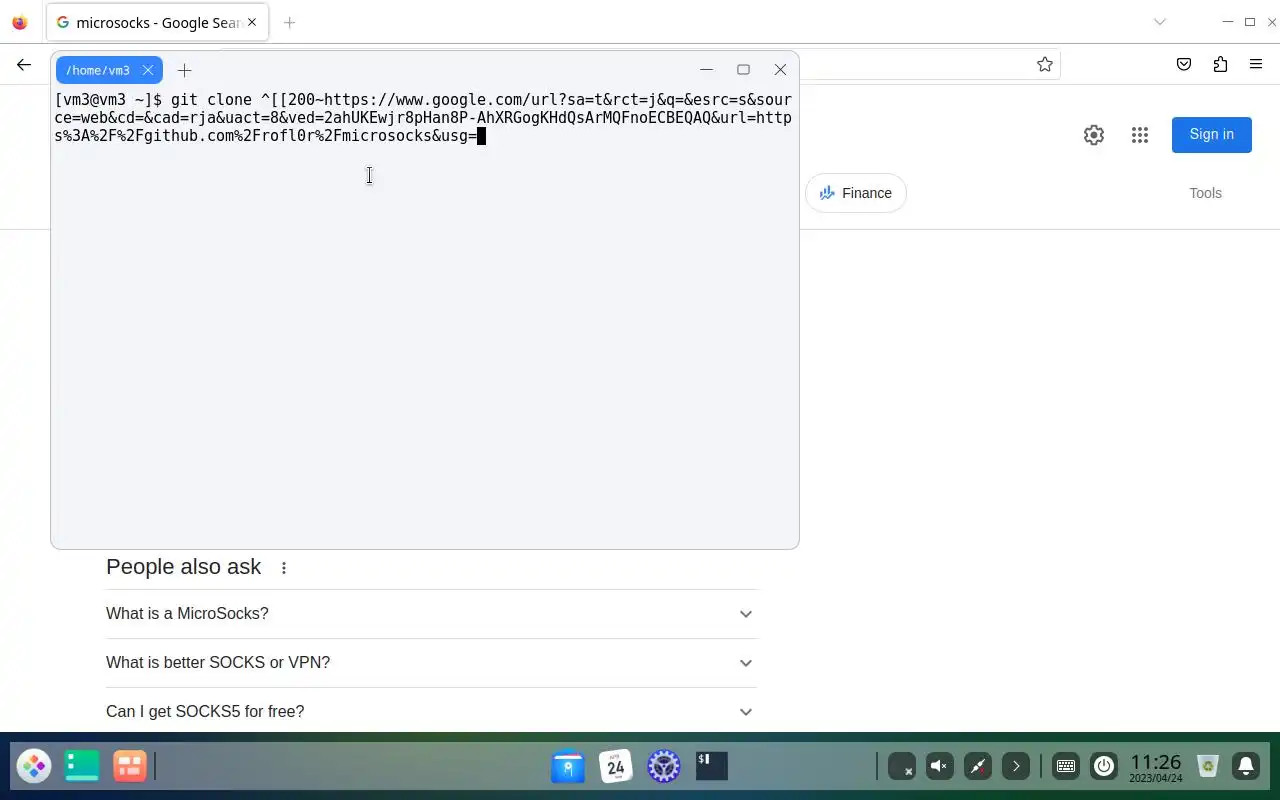Open the blue file manager dock icon
Viewport: 1280px width, 800px height.
pos(568,767)
